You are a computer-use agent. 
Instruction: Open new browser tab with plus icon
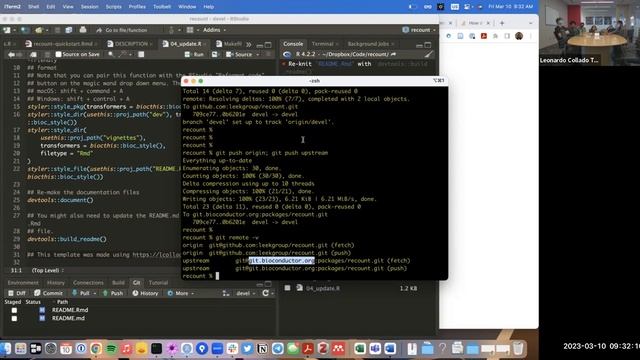coord(502,23)
